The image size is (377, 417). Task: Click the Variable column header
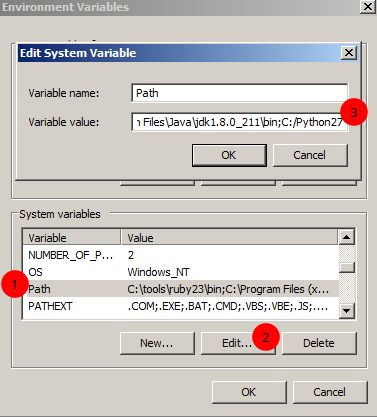click(72, 238)
